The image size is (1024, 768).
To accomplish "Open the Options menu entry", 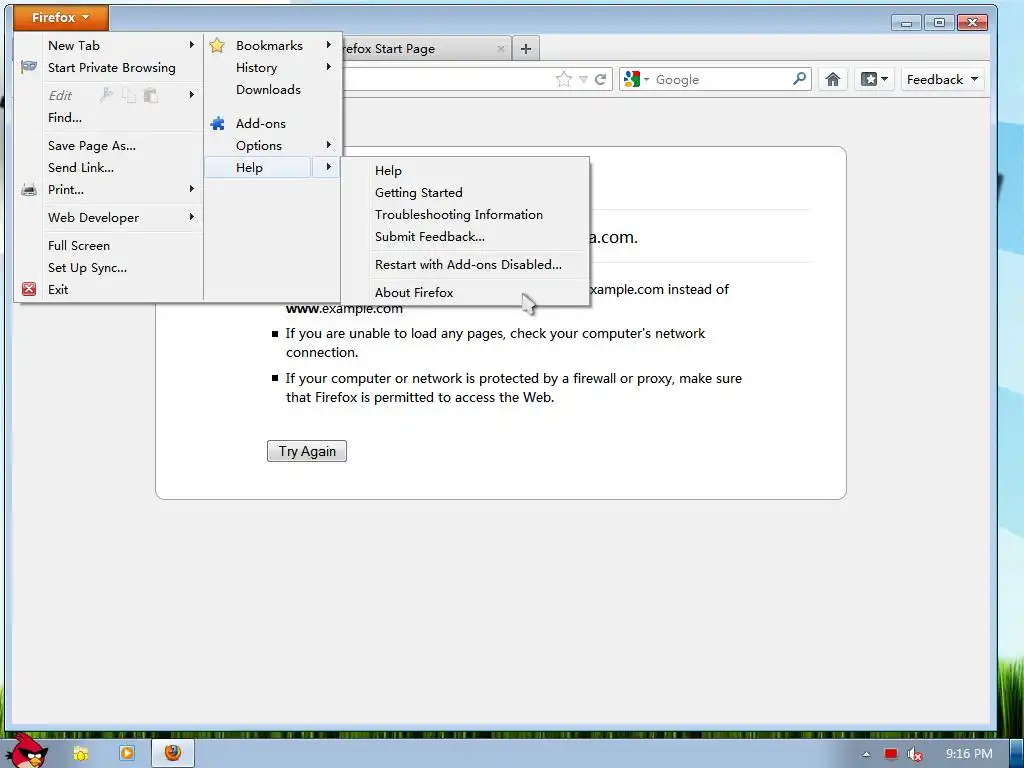I will (259, 146).
